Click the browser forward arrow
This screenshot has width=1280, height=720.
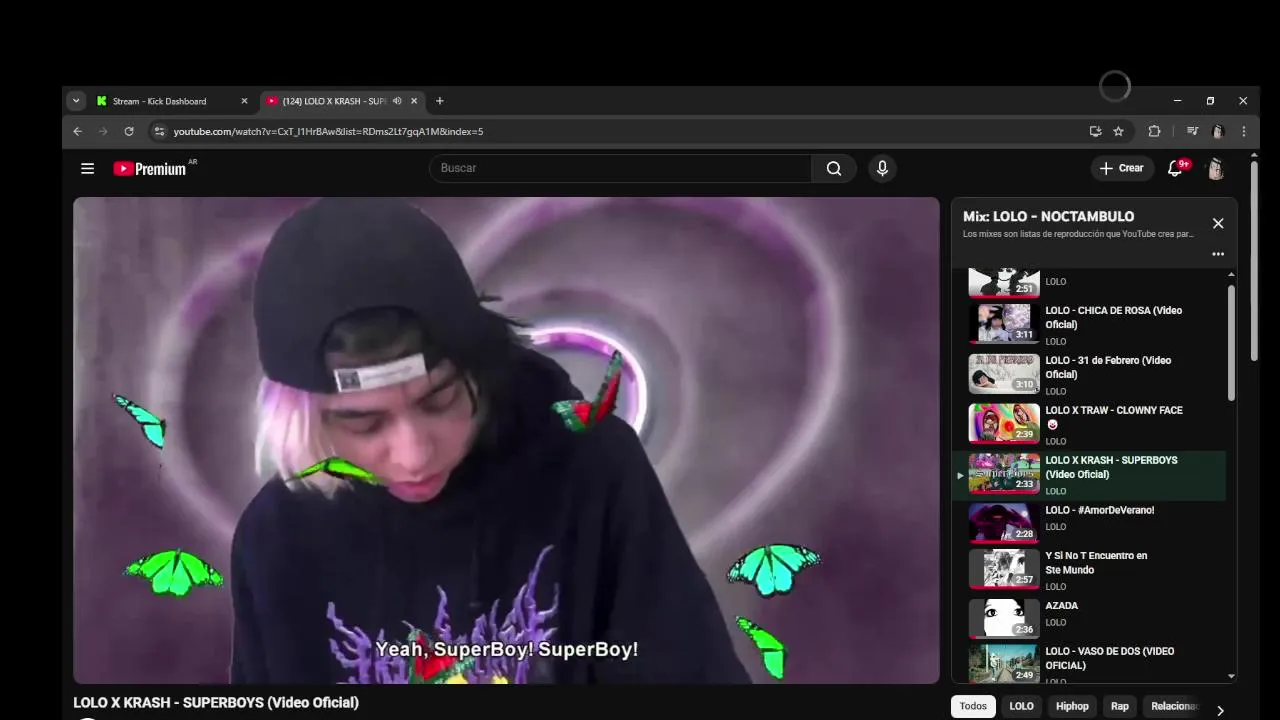tap(102, 131)
